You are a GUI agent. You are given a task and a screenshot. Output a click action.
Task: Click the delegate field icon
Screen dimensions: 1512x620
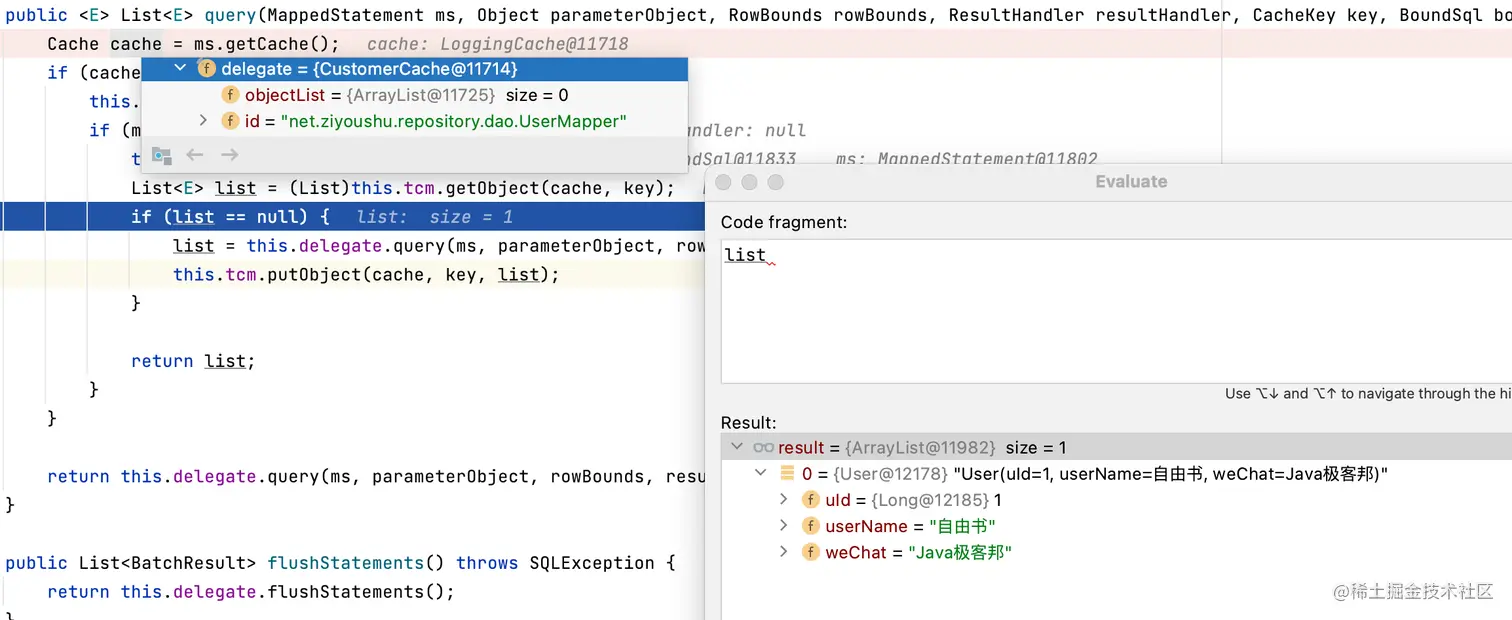pyautogui.click(x=207, y=69)
